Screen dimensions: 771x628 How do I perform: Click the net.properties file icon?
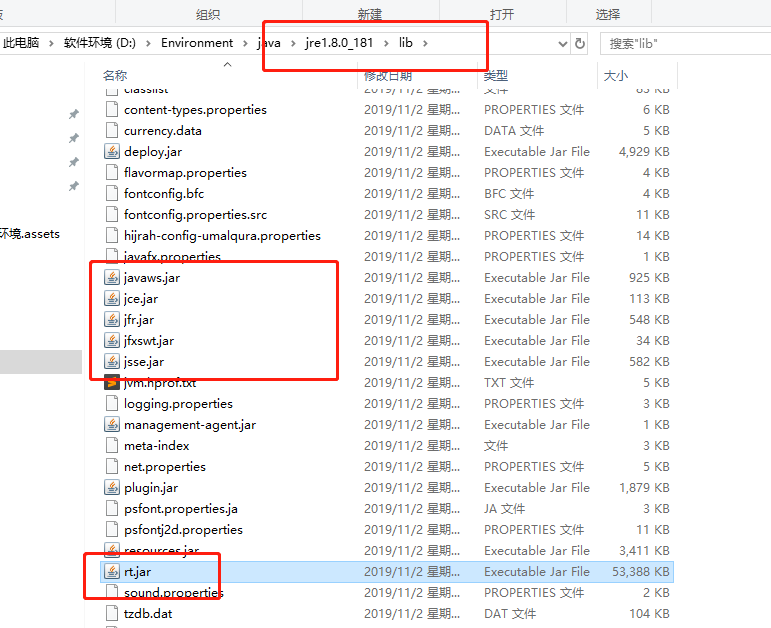112,466
